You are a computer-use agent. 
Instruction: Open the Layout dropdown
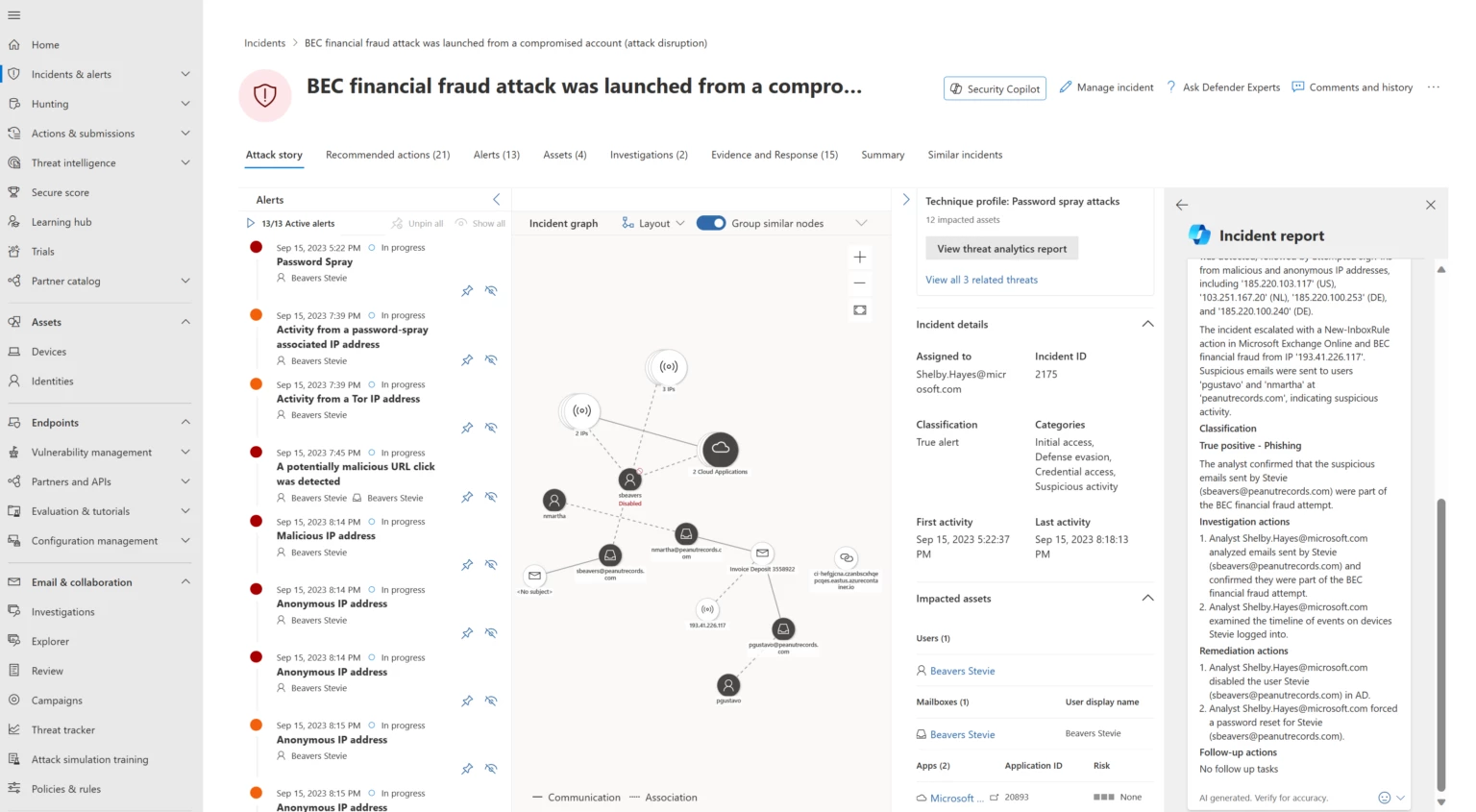pos(653,223)
